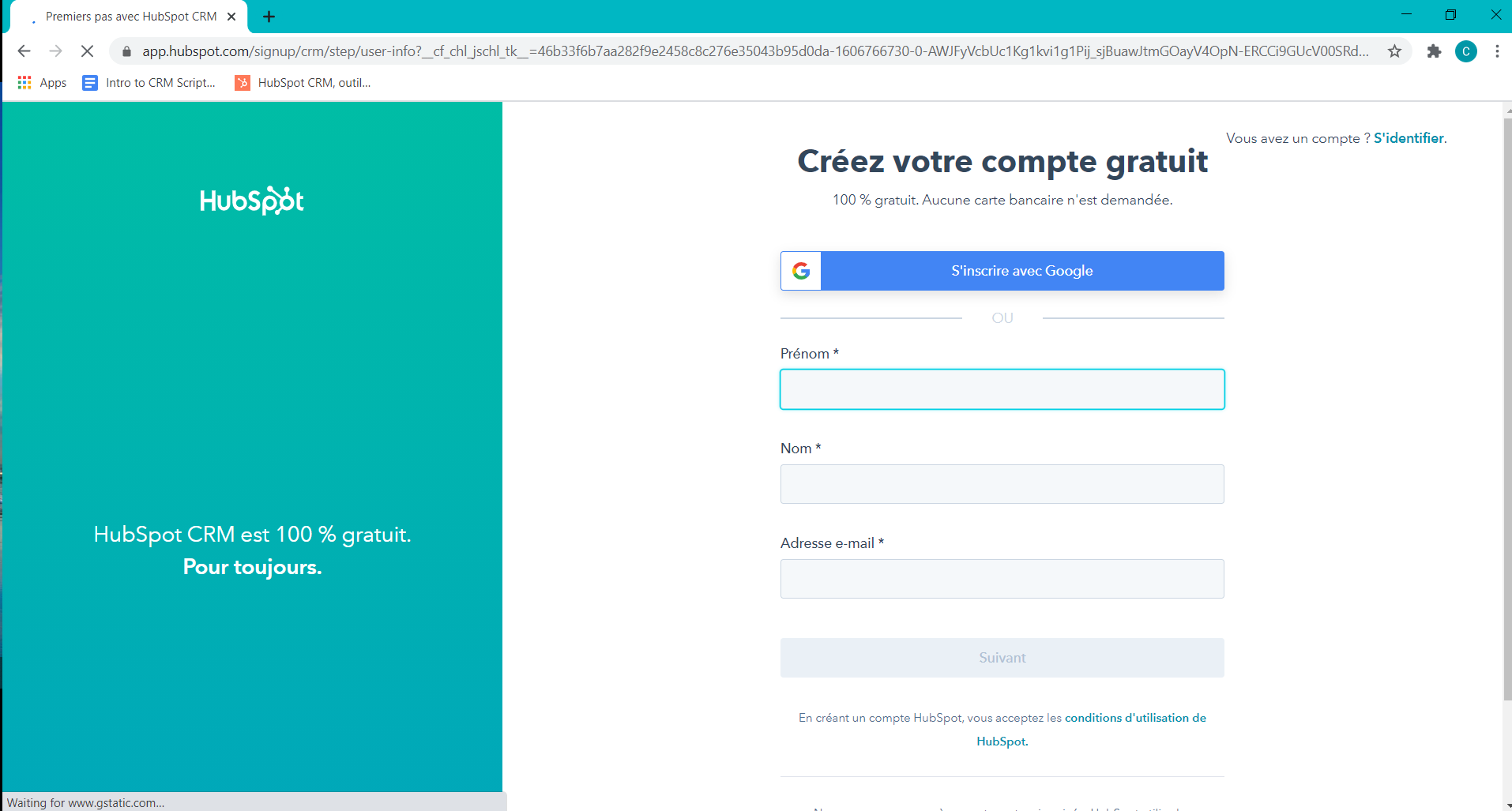
Task: Open a new browser tab
Action: pyautogui.click(x=269, y=17)
